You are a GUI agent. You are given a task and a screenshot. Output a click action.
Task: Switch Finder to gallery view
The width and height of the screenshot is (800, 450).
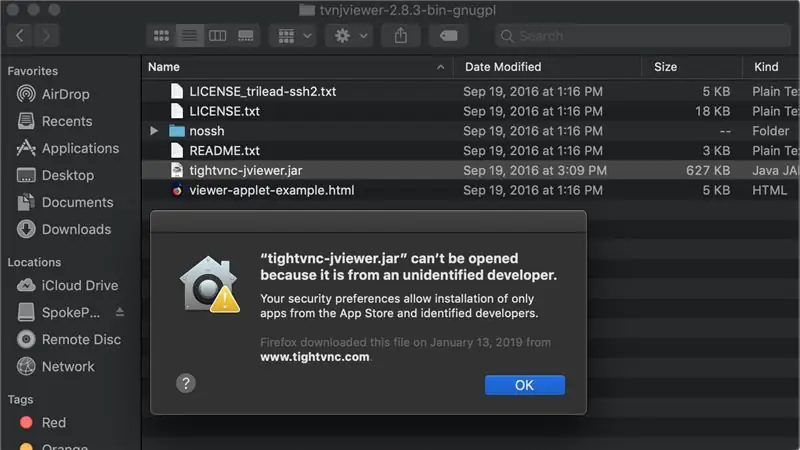coord(245,36)
